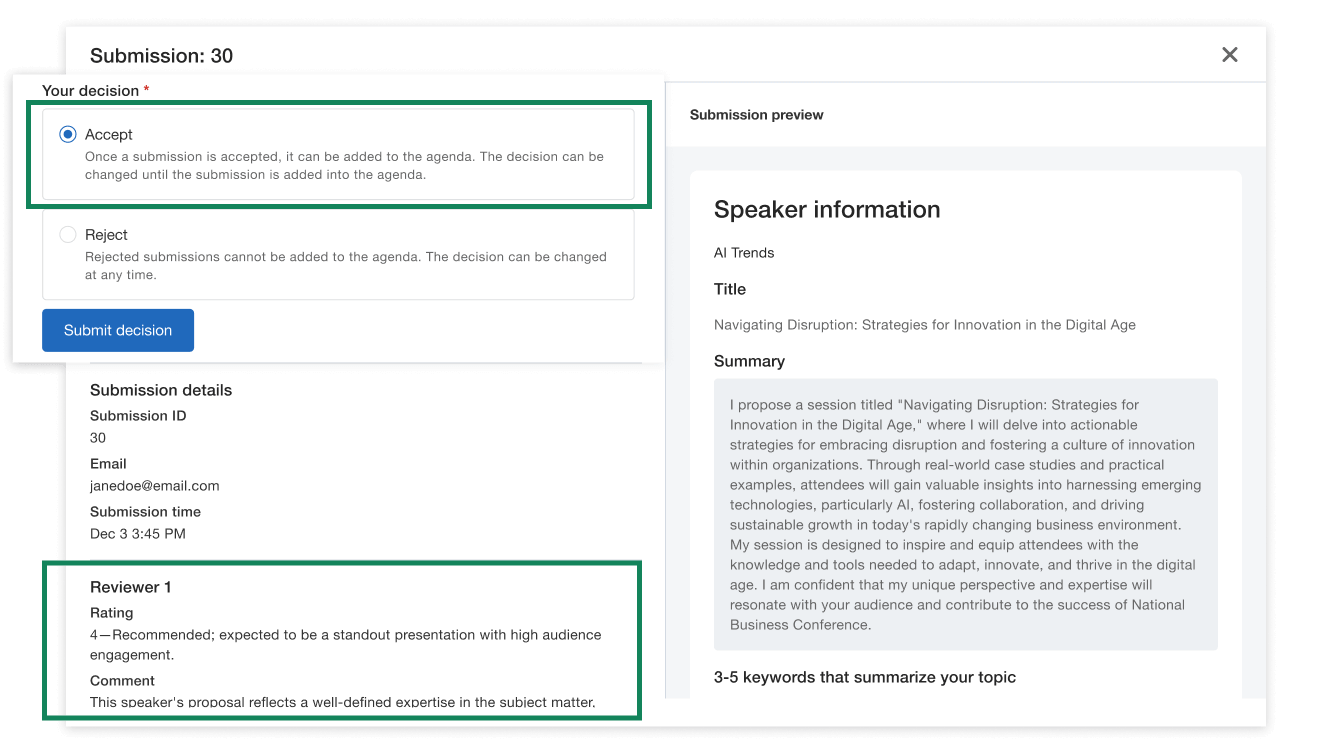The width and height of the screenshot is (1341, 747).
Task: Click the '3-5 keywords' section heading
Action: click(864, 677)
